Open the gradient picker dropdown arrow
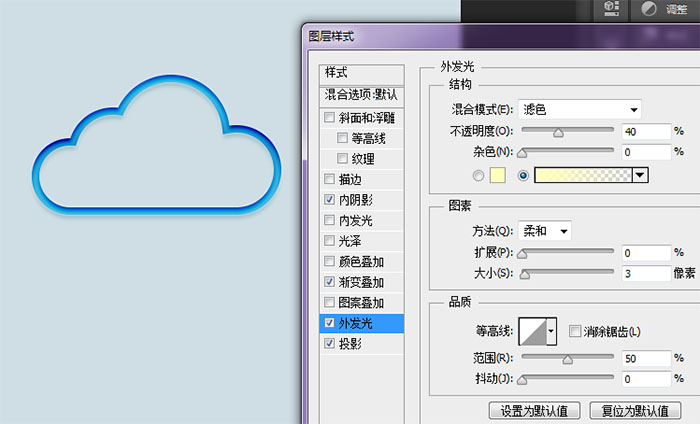 click(640, 175)
